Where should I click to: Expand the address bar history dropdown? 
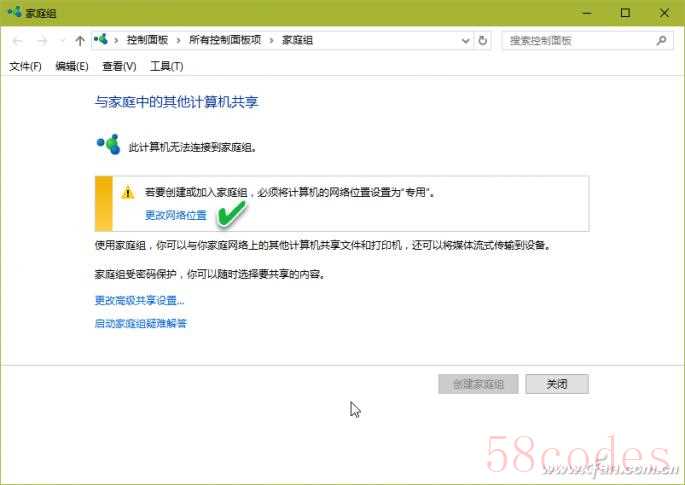[x=465, y=41]
